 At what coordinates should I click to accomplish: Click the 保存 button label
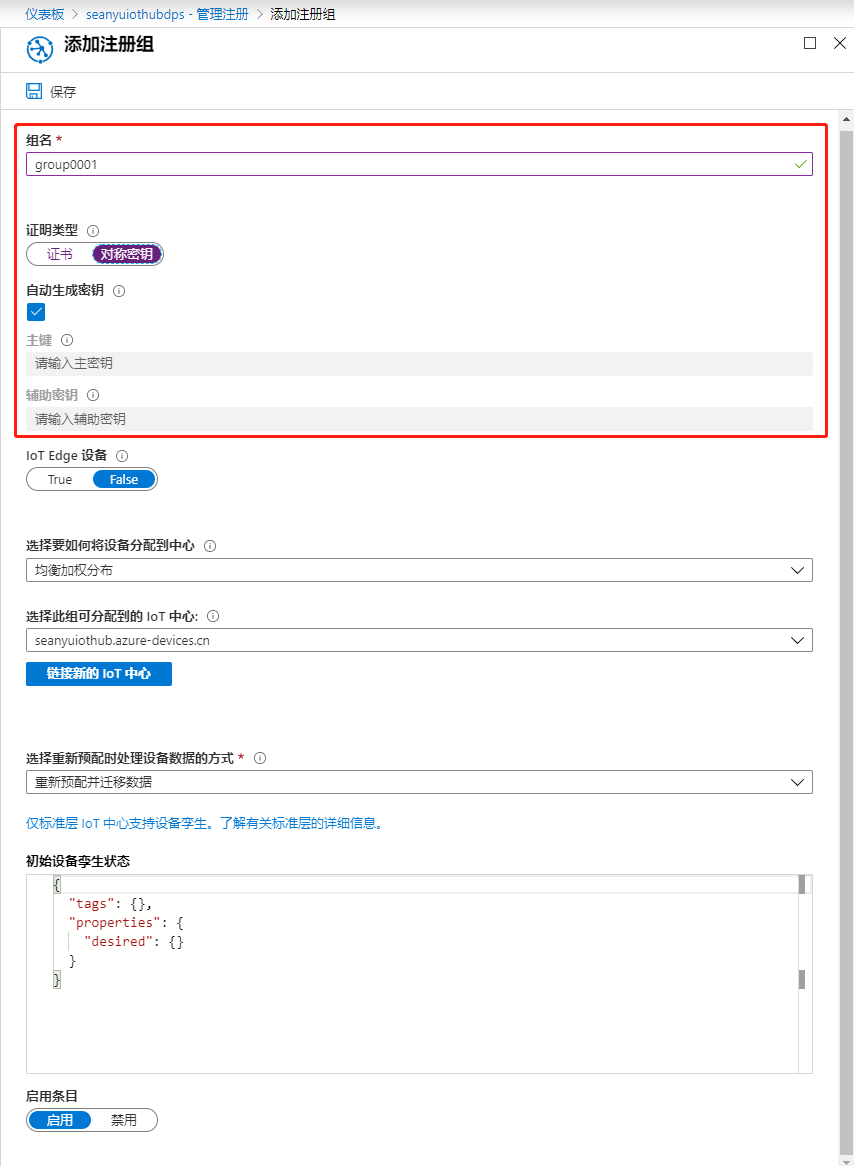coord(63,92)
